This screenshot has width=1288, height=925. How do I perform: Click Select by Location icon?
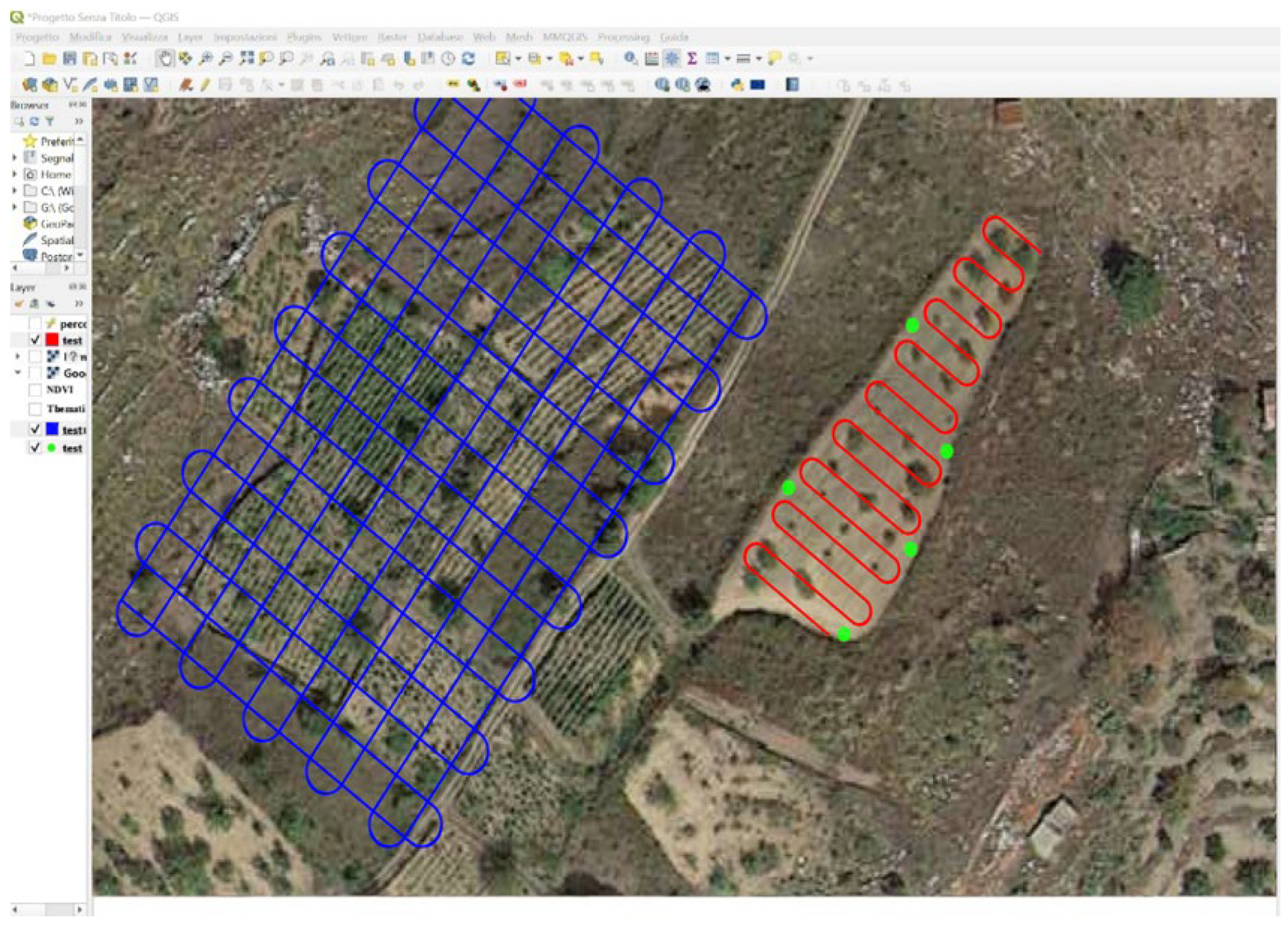pyautogui.click(x=596, y=59)
